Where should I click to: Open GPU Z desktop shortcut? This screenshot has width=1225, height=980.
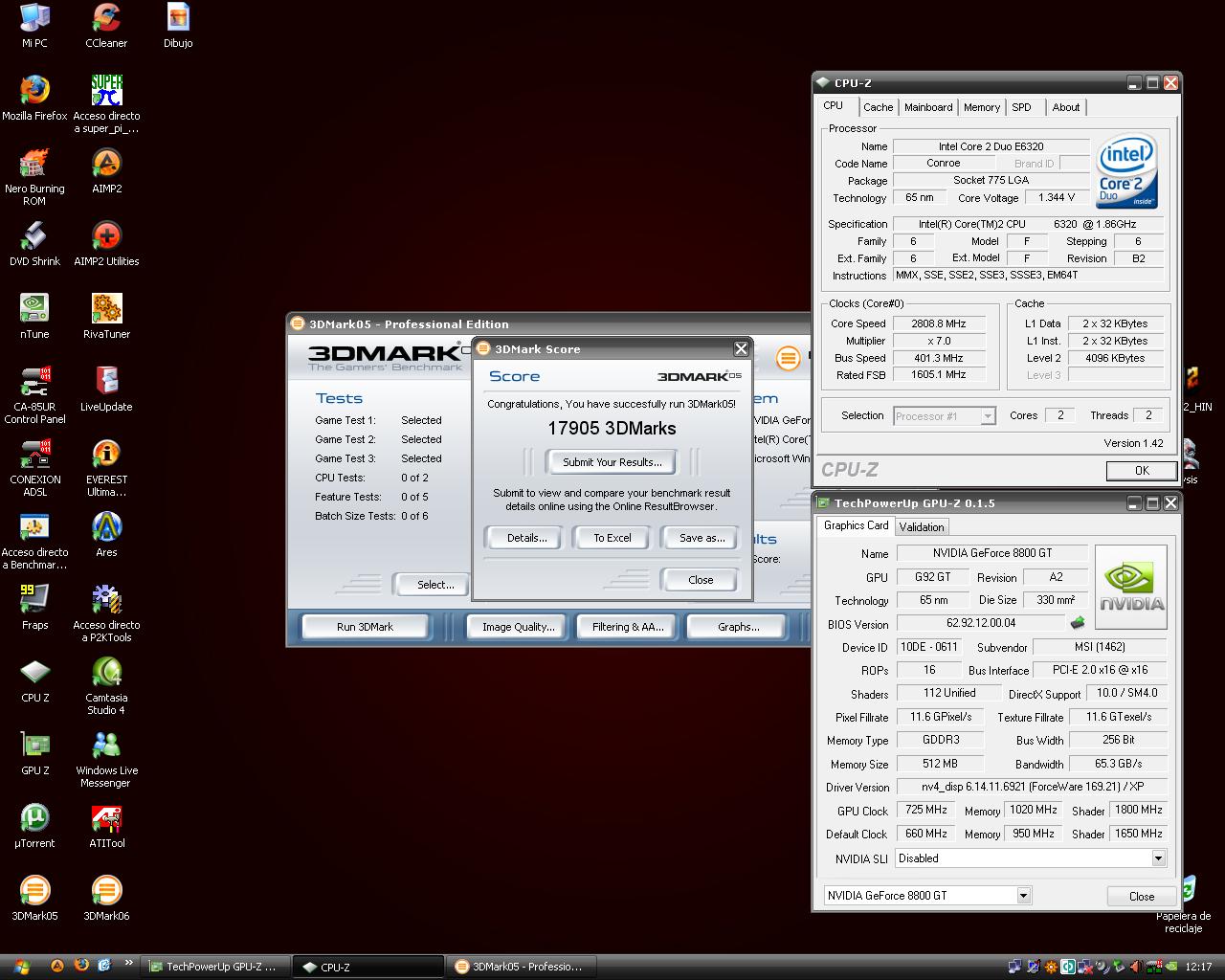[x=34, y=752]
